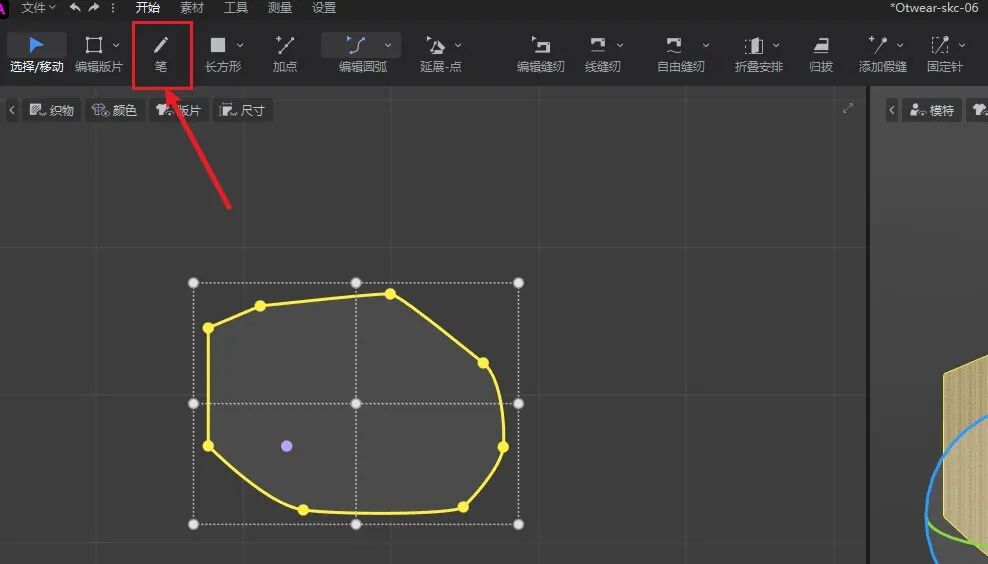The width and height of the screenshot is (988, 564).
Task: Switch to the 工具 tools tab
Action: click(x=236, y=8)
